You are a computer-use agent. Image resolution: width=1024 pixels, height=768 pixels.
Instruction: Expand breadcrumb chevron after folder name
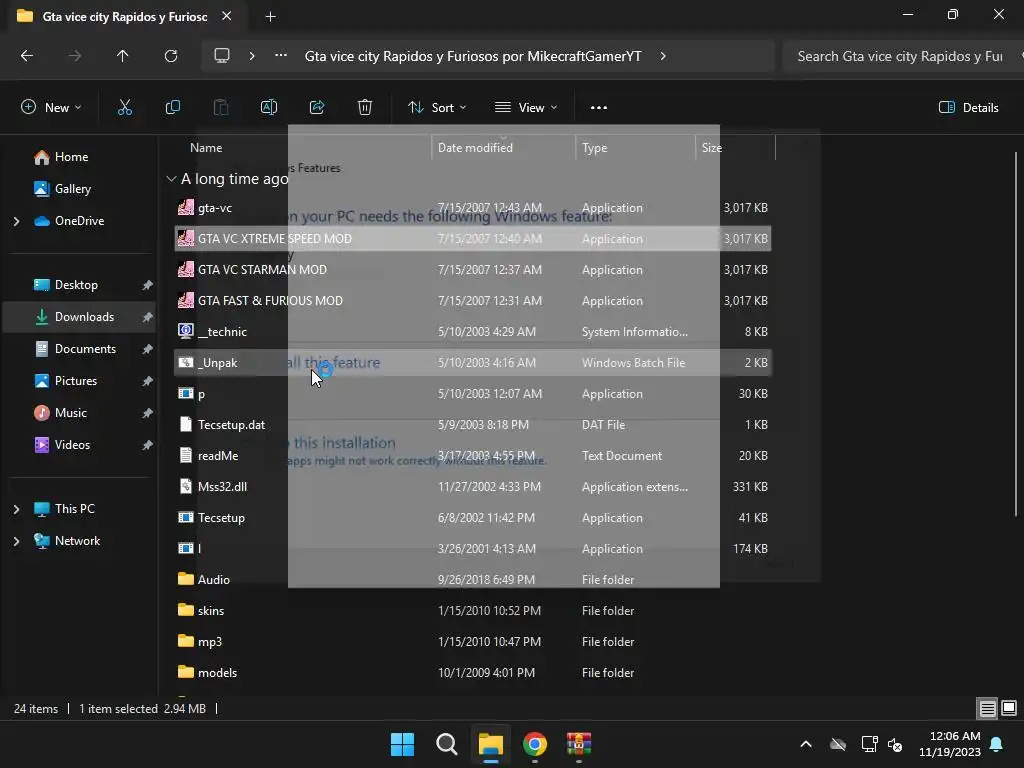coord(663,56)
